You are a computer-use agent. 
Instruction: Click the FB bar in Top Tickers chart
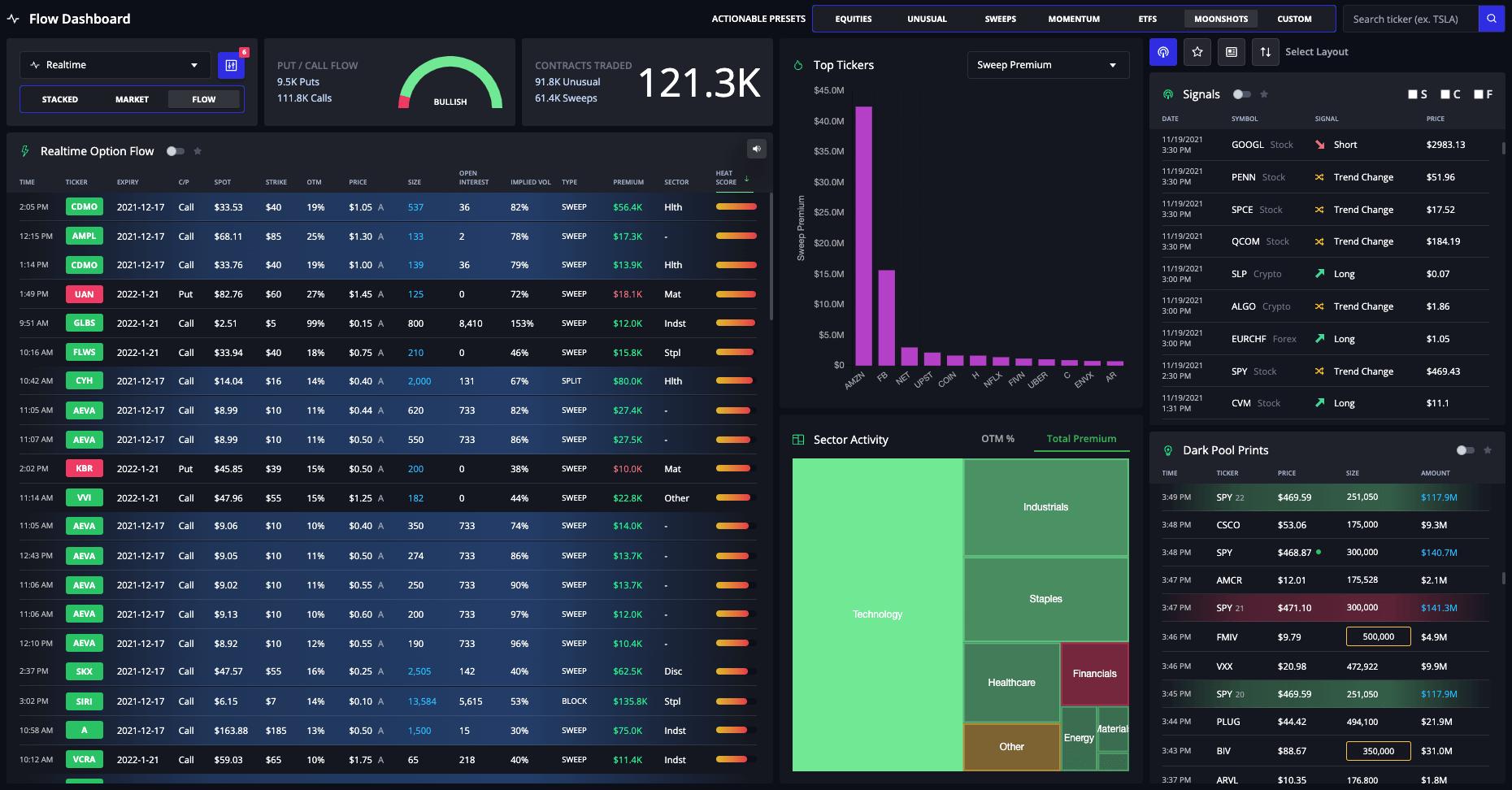click(886, 318)
